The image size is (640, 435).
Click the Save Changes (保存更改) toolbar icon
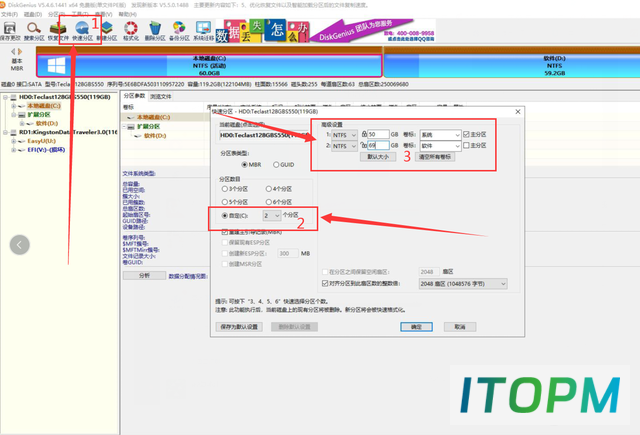10,31
